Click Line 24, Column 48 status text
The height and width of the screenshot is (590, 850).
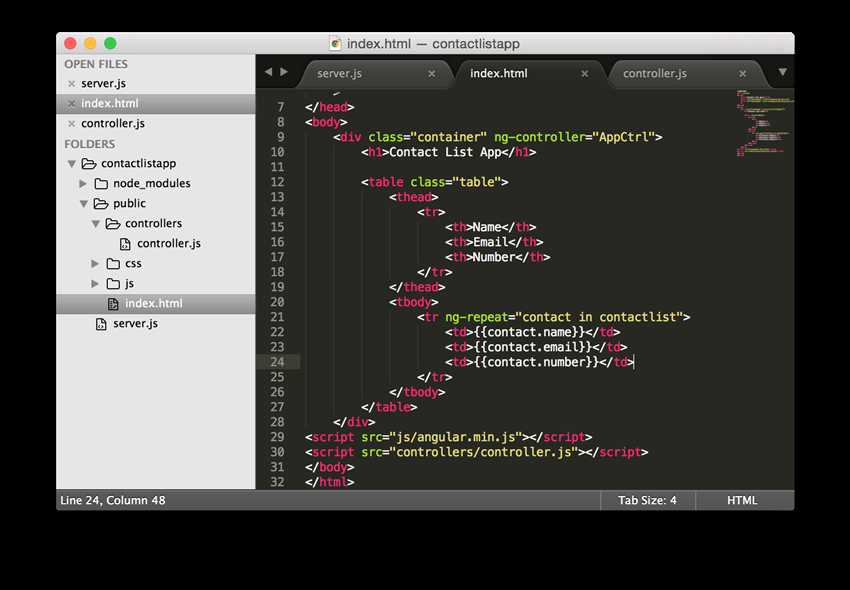113,501
